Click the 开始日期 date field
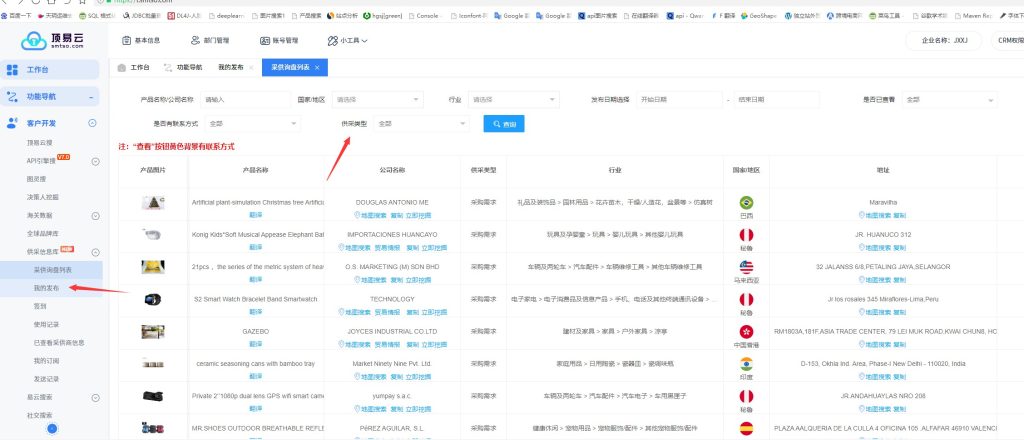The image size is (1024, 440). pyautogui.click(x=676, y=99)
